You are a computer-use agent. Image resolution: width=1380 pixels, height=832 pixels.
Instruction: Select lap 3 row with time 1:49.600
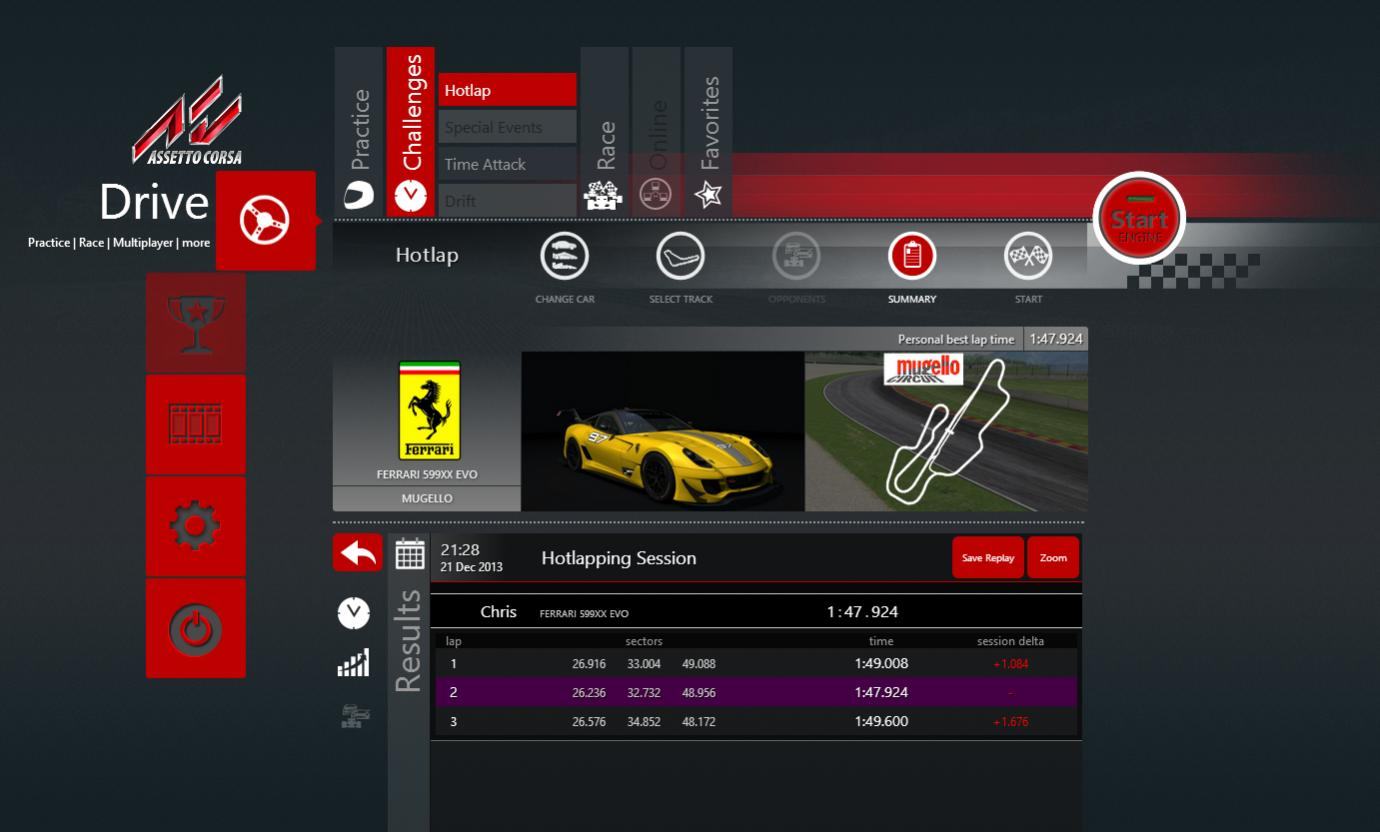click(x=755, y=721)
